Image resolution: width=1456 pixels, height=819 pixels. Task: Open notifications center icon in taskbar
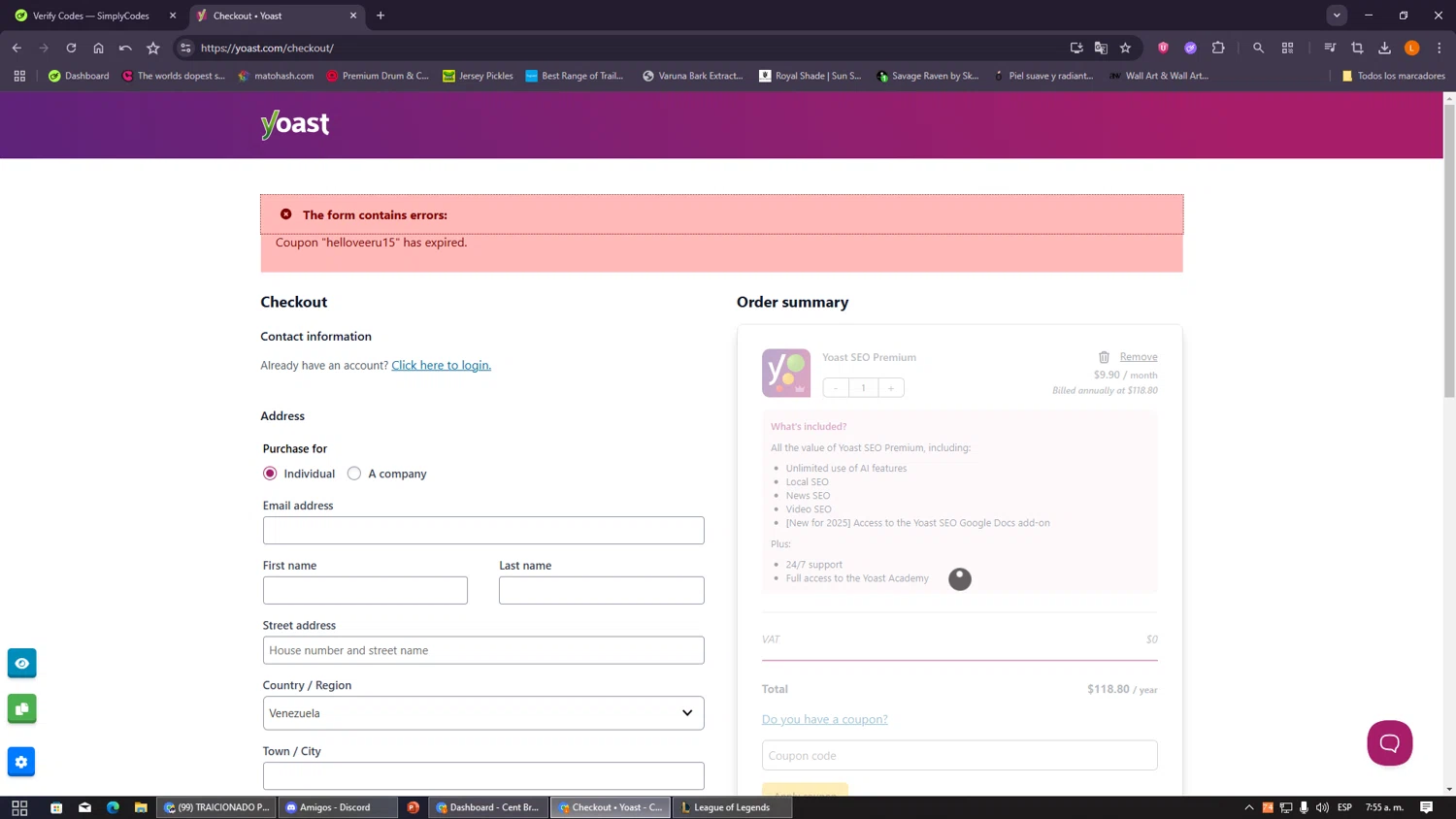tap(1426, 807)
